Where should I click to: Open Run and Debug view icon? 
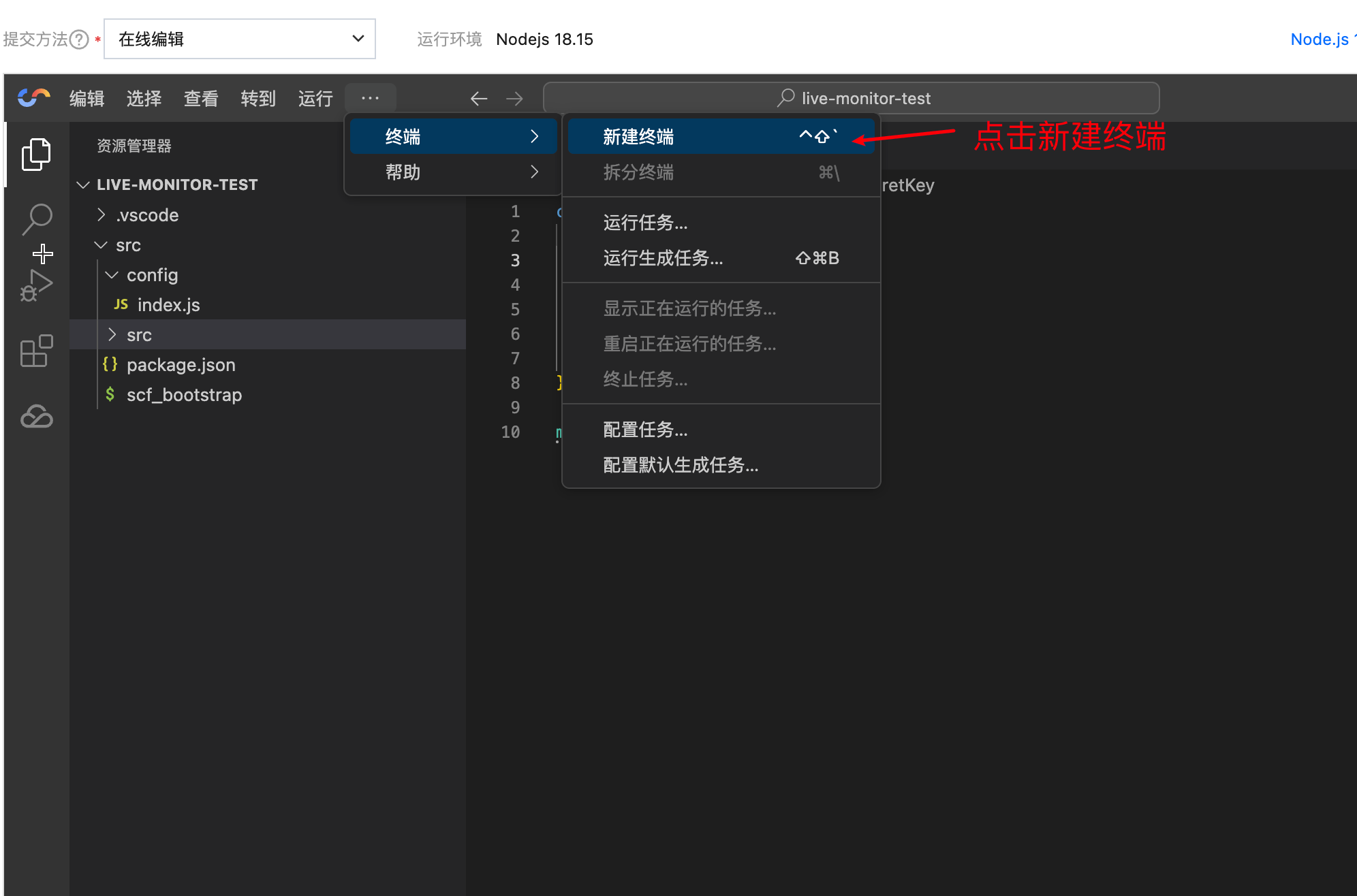coord(37,286)
